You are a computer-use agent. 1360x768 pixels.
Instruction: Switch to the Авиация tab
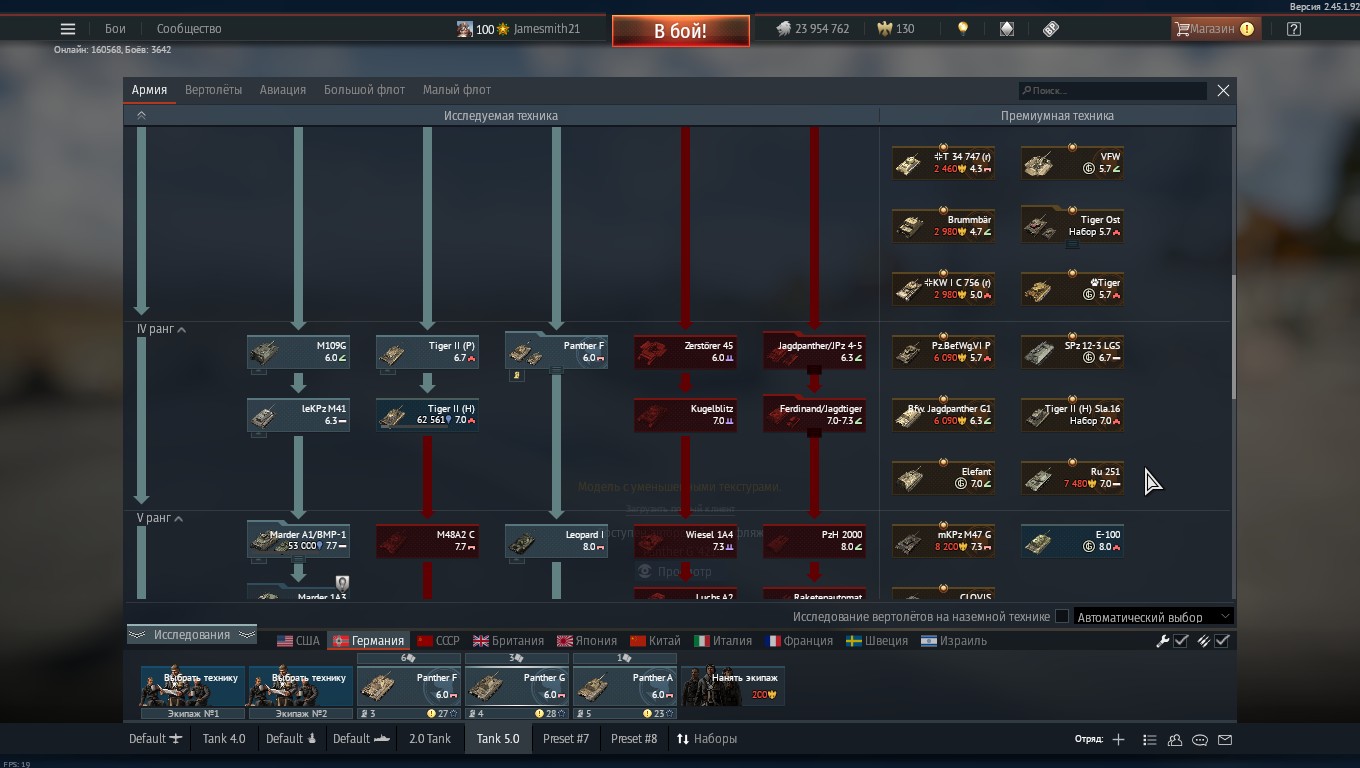tap(283, 90)
